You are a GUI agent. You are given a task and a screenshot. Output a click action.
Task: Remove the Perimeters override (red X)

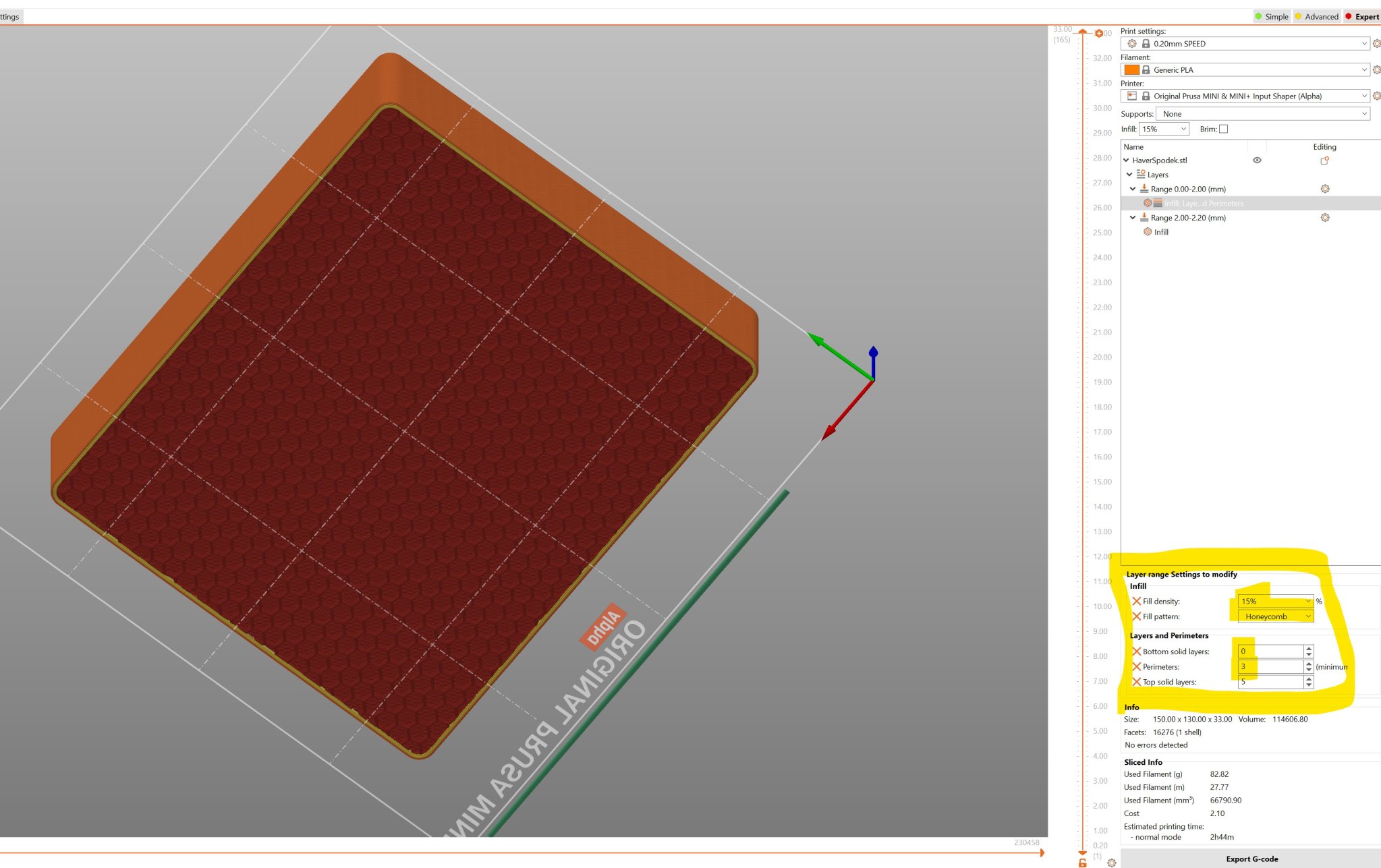(1136, 666)
